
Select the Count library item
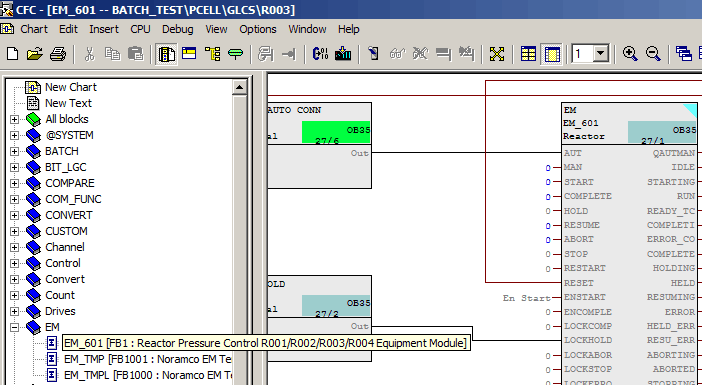pos(60,295)
